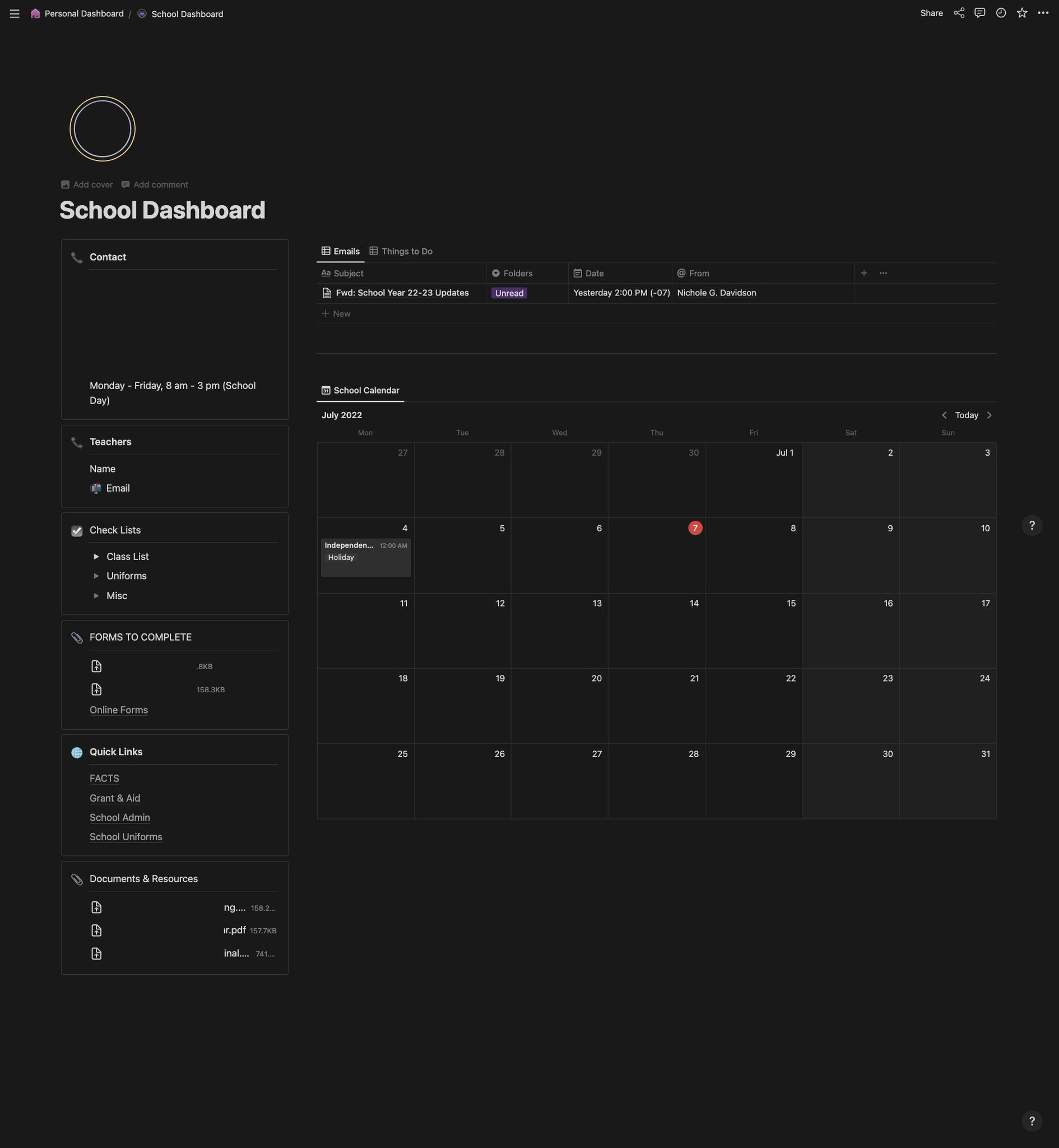The height and width of the screenshot is (1148, 1059).
Task: Open the School Uniforms link
Action: pyautogui.click(x=126, y=837)
